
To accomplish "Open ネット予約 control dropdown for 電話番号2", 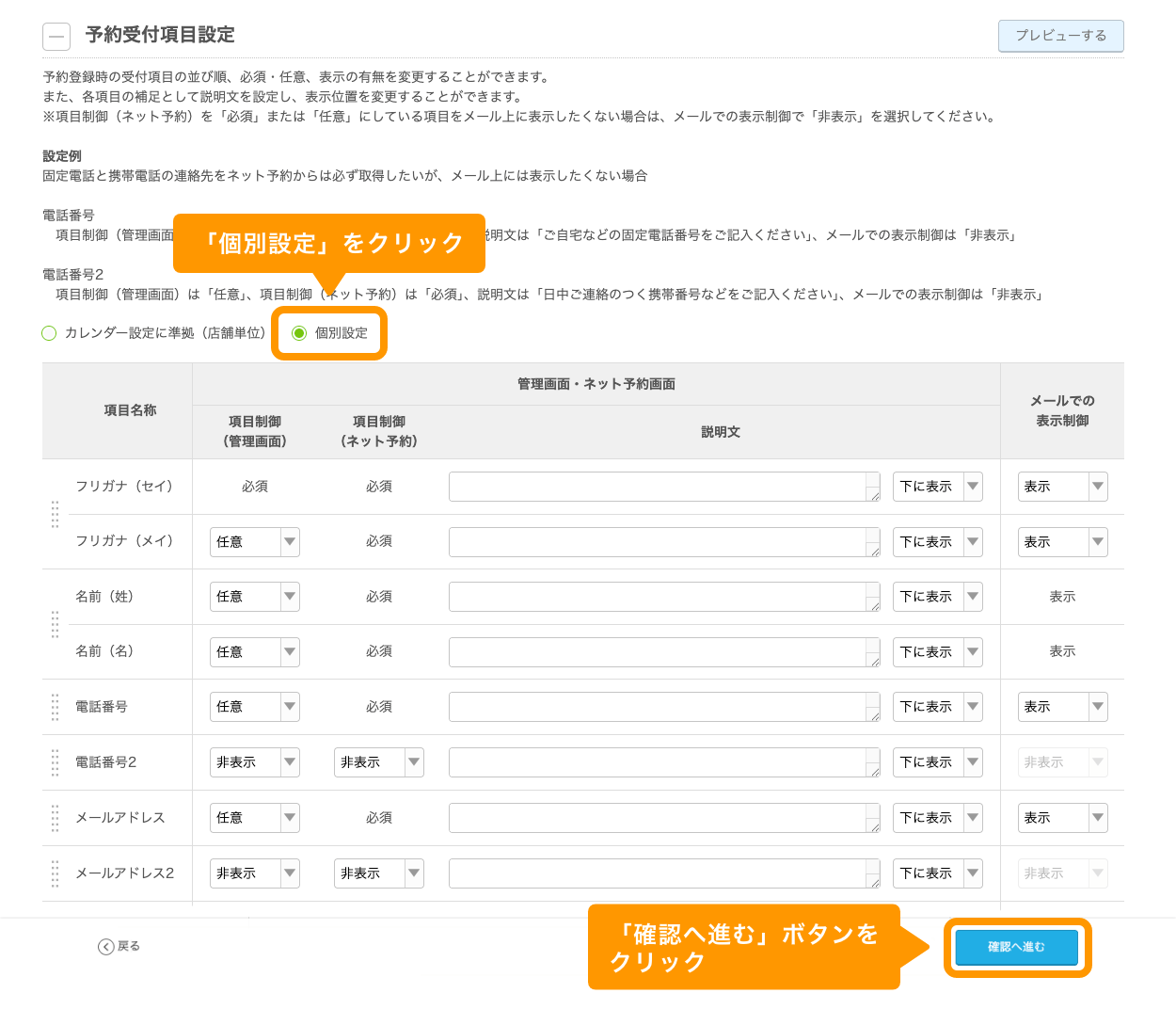I will click(379, 762).
